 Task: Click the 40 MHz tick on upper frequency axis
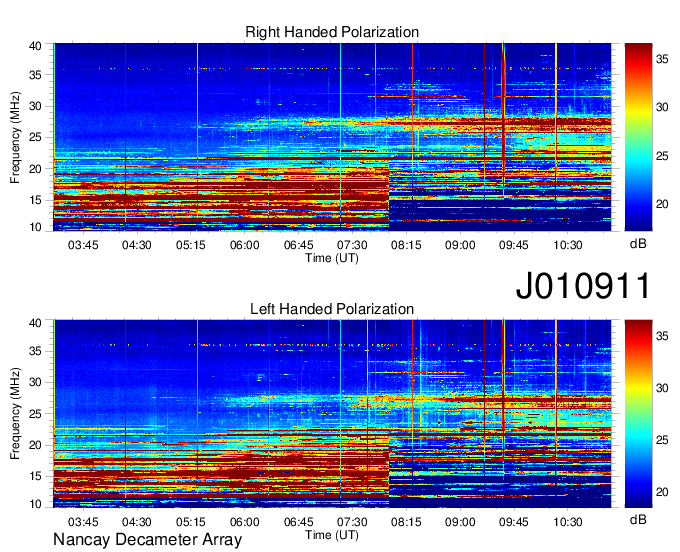click(x=35, y=46)
